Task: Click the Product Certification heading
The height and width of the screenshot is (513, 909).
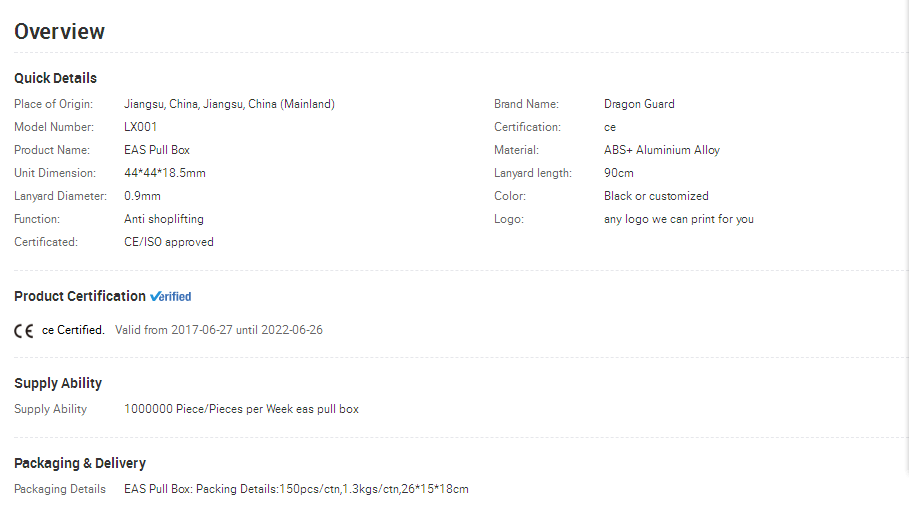Action: (79, 296)
